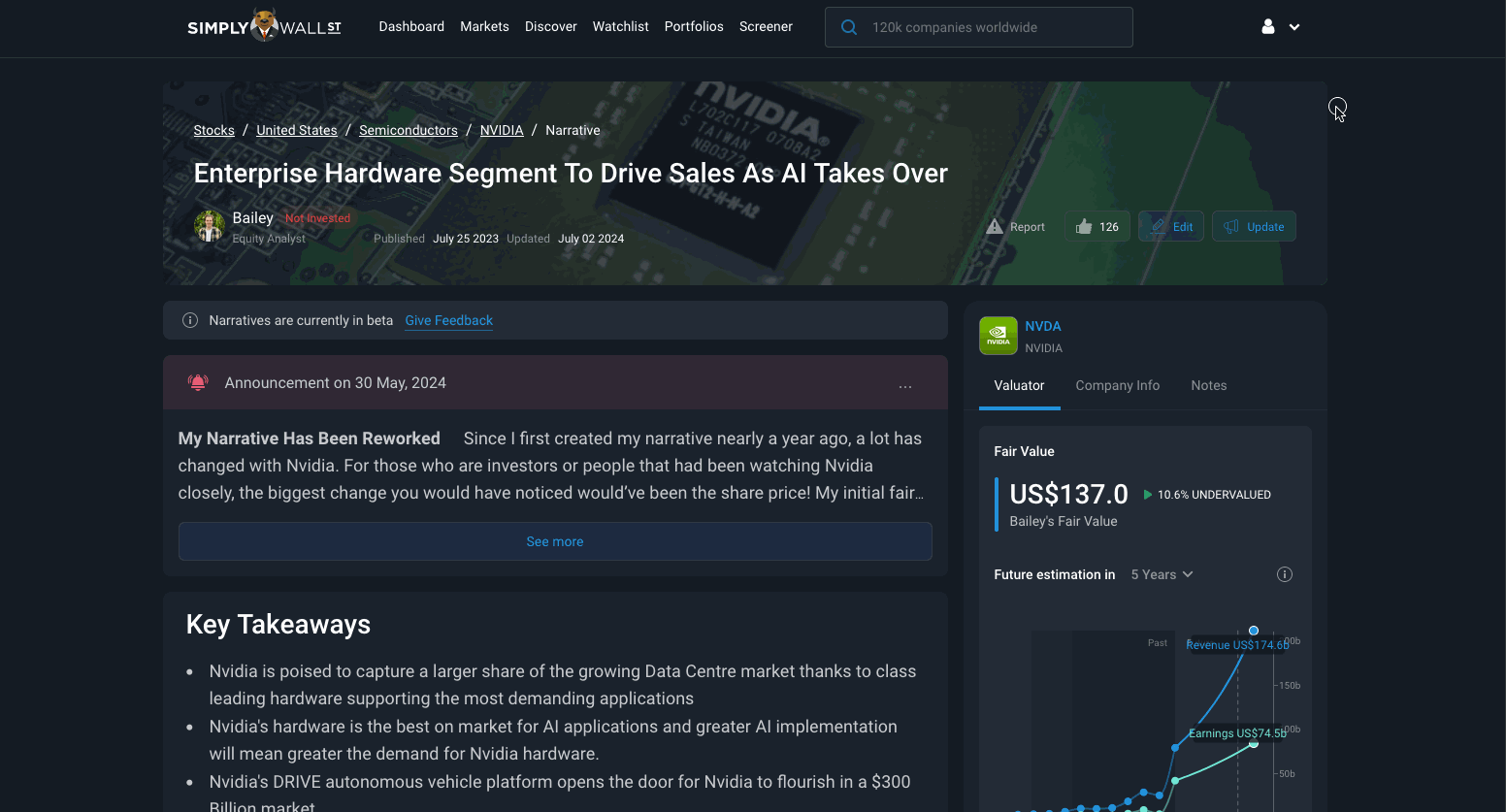Open the user account profile icon
This screenshot has width=1506, height=812.
(1267, 27)
